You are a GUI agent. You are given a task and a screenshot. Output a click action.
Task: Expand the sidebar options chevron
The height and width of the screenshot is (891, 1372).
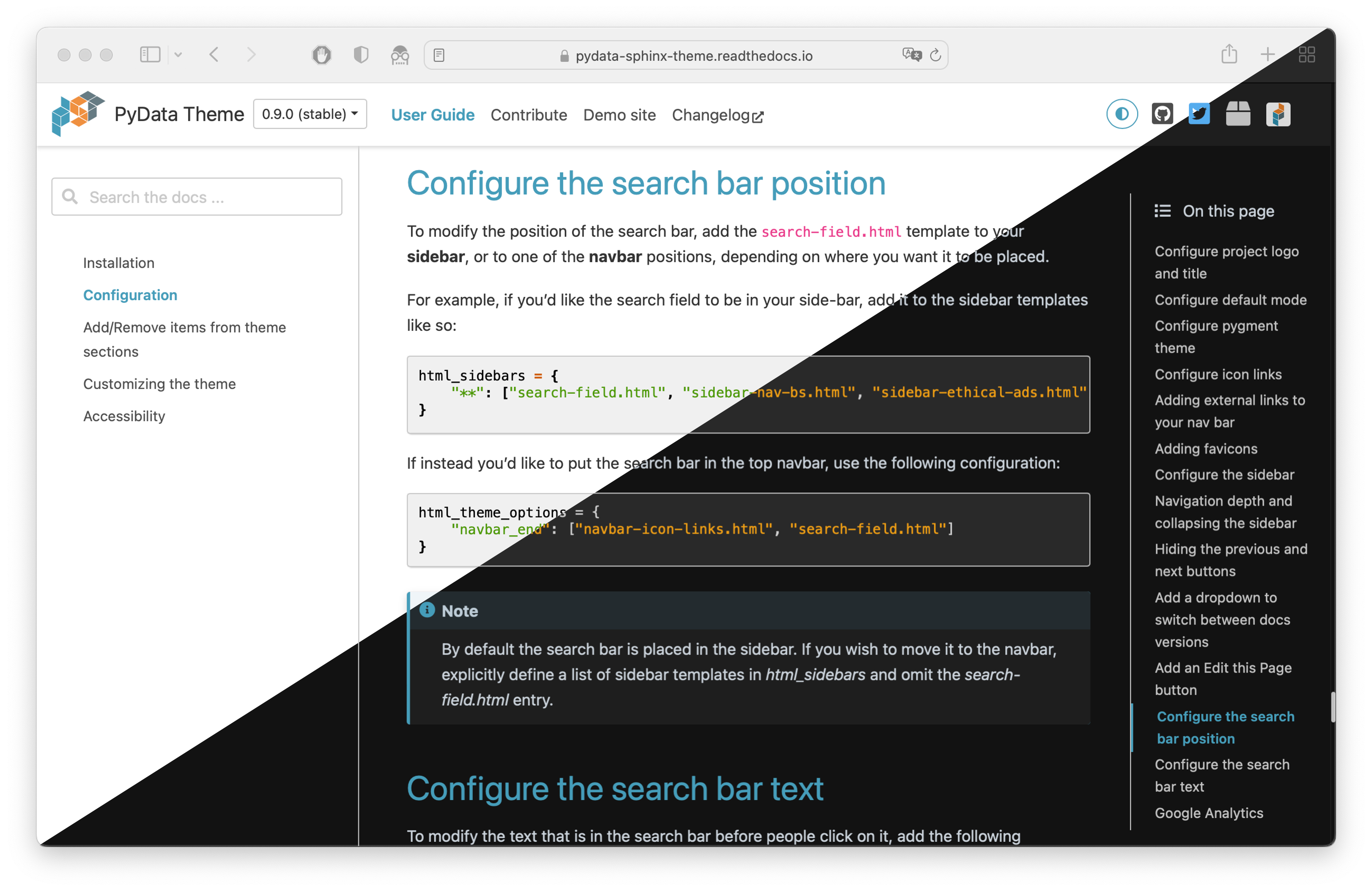(178, 55)
